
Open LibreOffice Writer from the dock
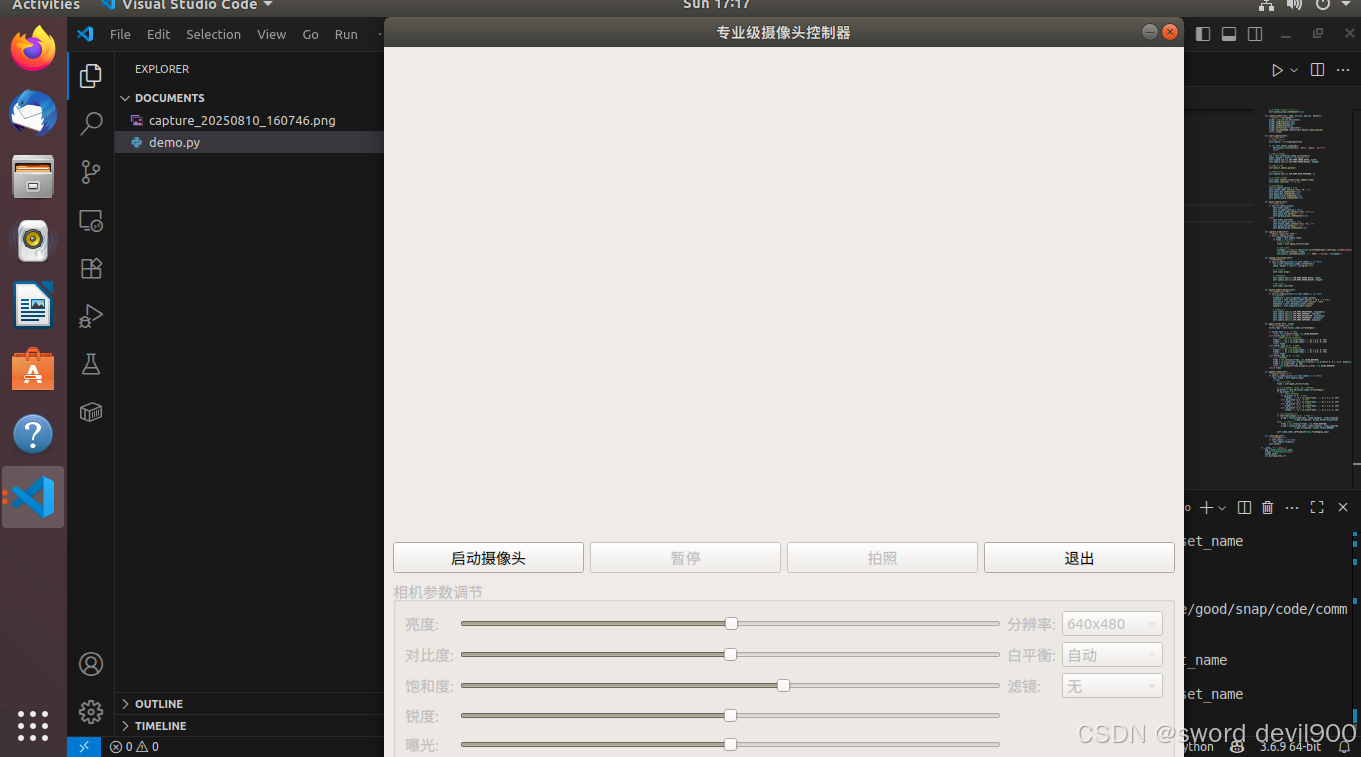pyautogui.click(x=33, y=305)
